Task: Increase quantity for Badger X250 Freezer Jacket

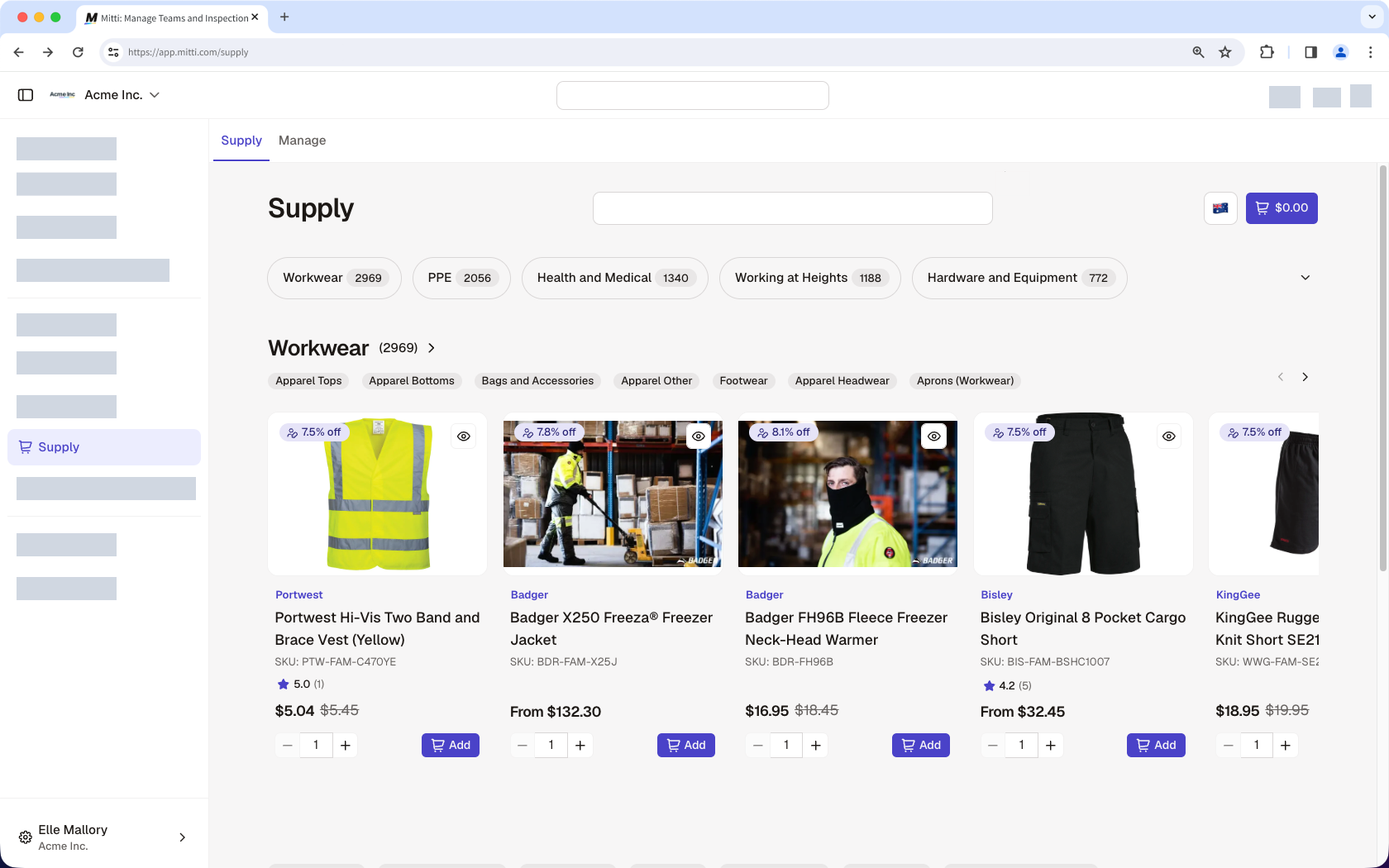Action: 580,746
